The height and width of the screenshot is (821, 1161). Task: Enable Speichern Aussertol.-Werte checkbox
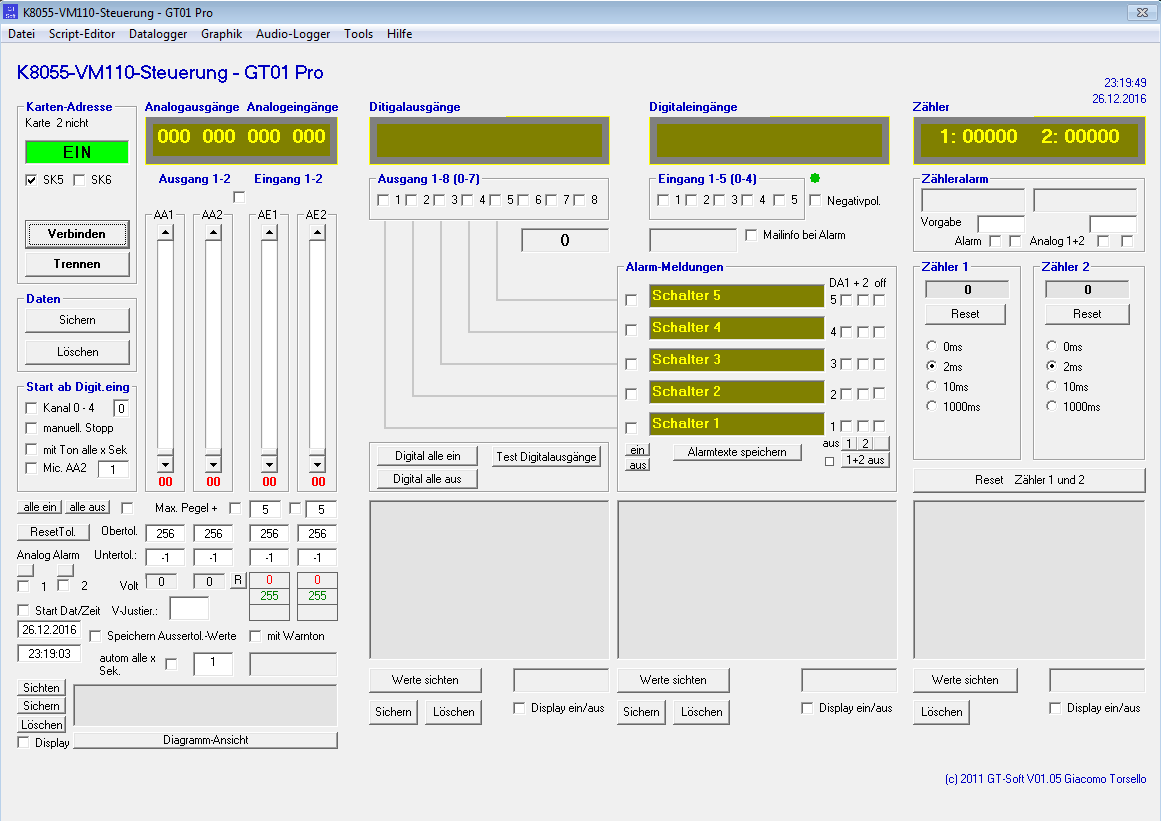point(95,636)
